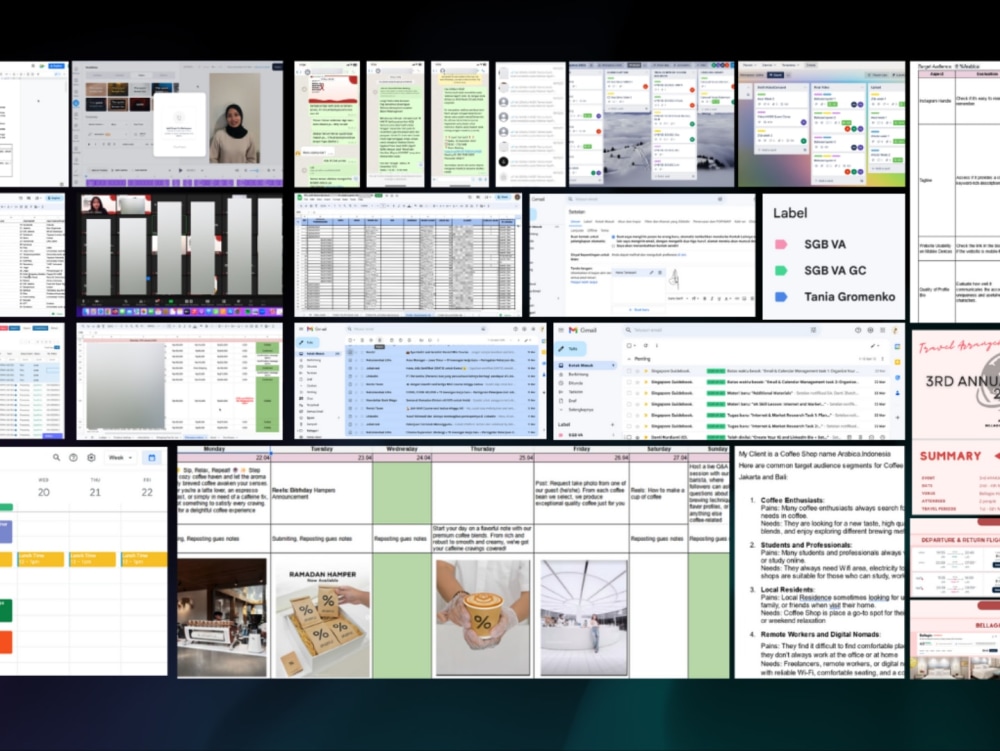The width and height of the screenshot is (1000, 751).
Task: Click Help icon in Calendar window
Action: click(x=73, y=457)
